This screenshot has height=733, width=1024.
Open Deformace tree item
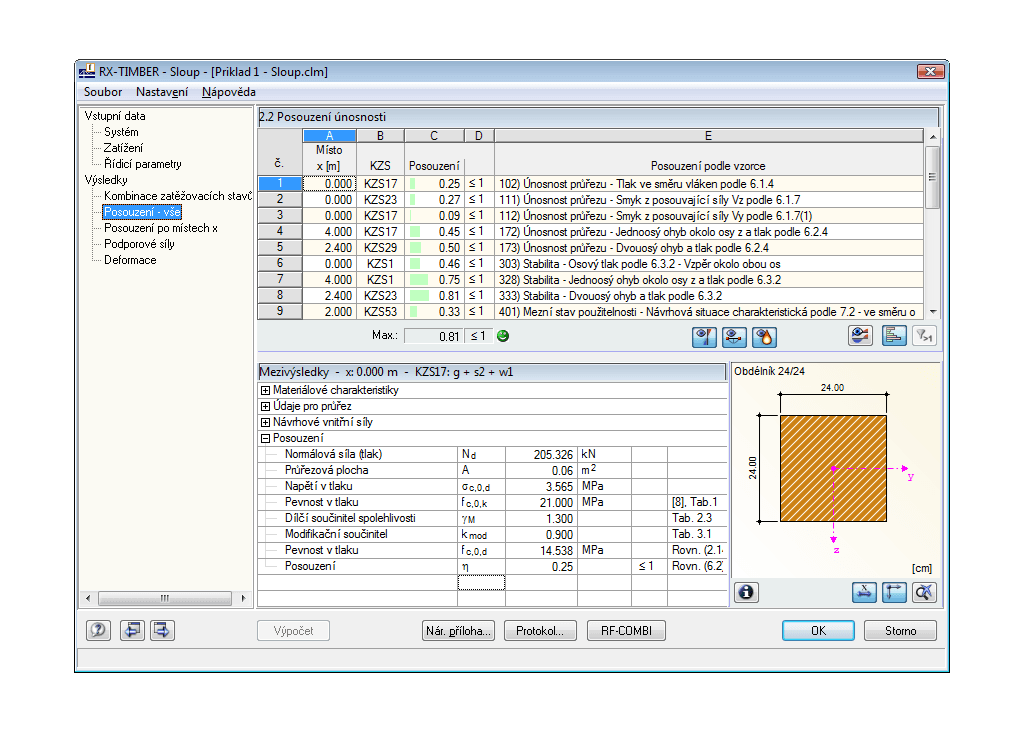[130, 260]
